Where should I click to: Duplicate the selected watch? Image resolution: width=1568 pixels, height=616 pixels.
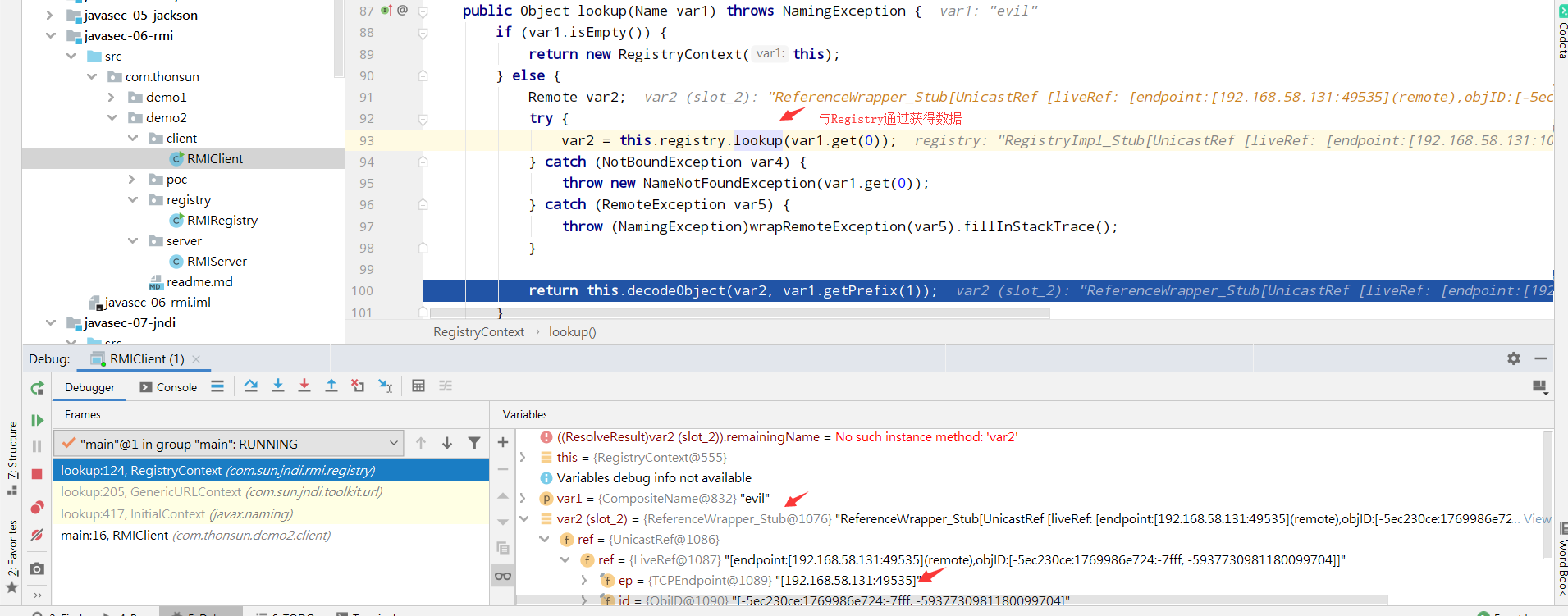tap(503, 548)
